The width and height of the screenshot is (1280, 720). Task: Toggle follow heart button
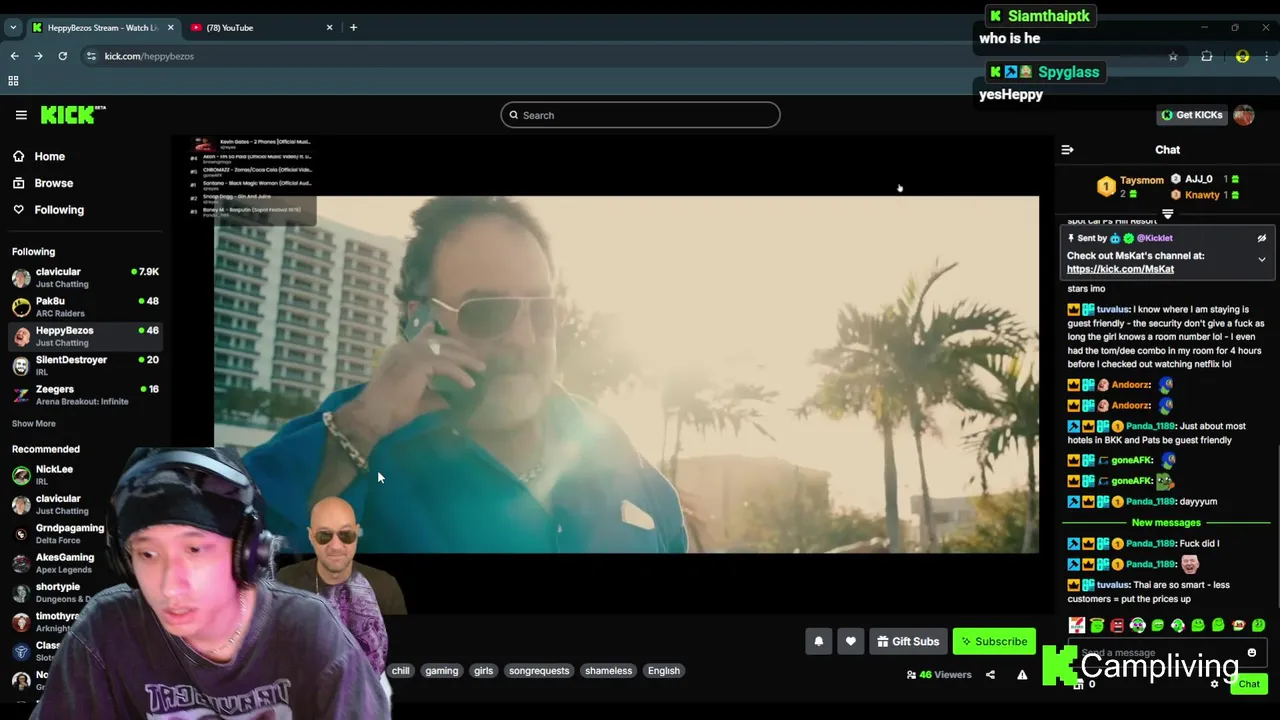[x=850, y=642]
